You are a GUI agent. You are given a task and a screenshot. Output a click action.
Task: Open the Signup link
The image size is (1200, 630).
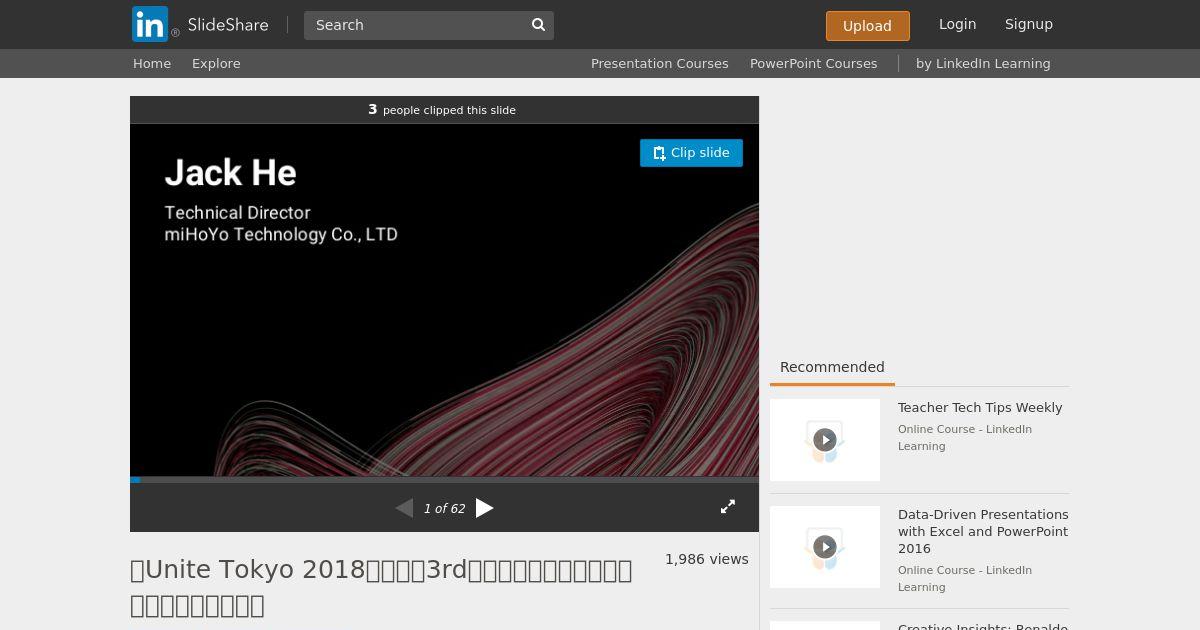pyautogui.click(x=1029, y=24)
